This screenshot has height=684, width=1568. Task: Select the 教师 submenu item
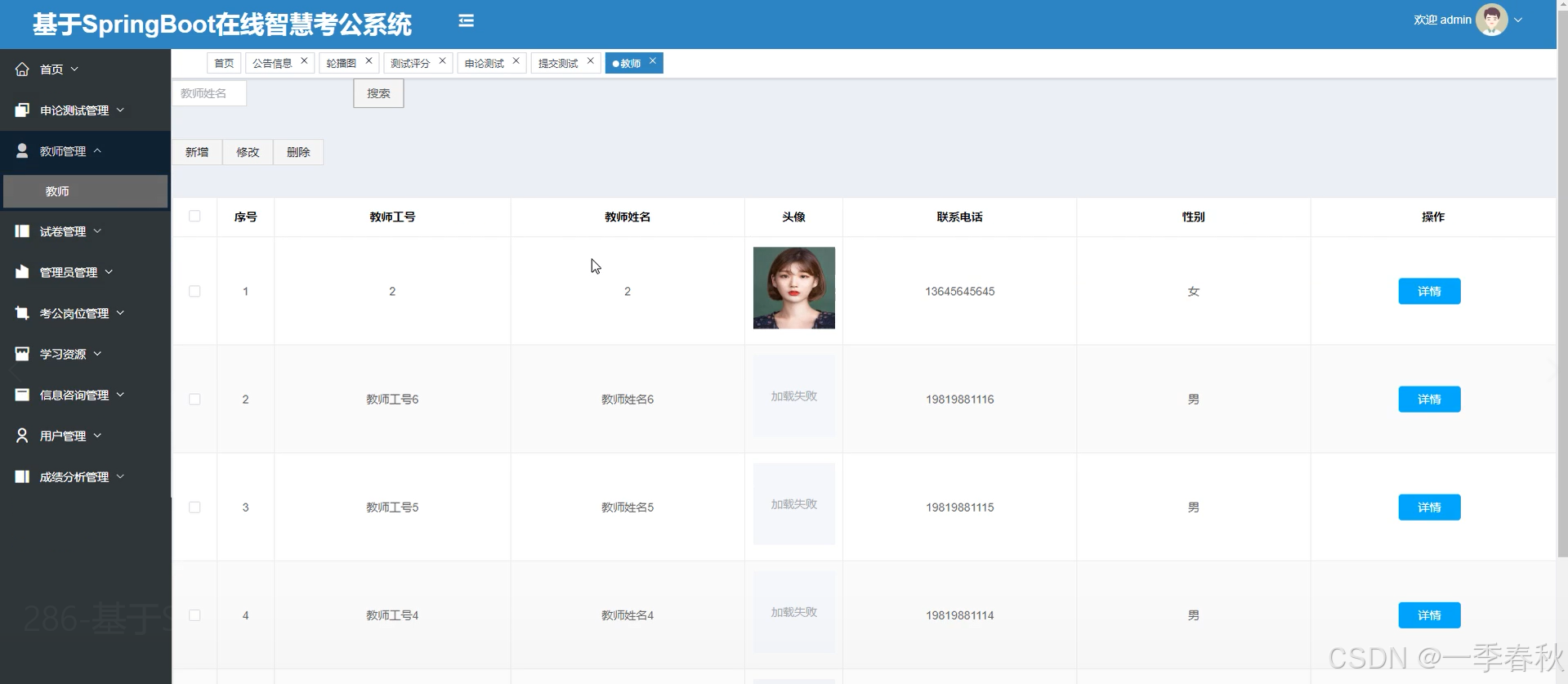click(x=85, y=191)
